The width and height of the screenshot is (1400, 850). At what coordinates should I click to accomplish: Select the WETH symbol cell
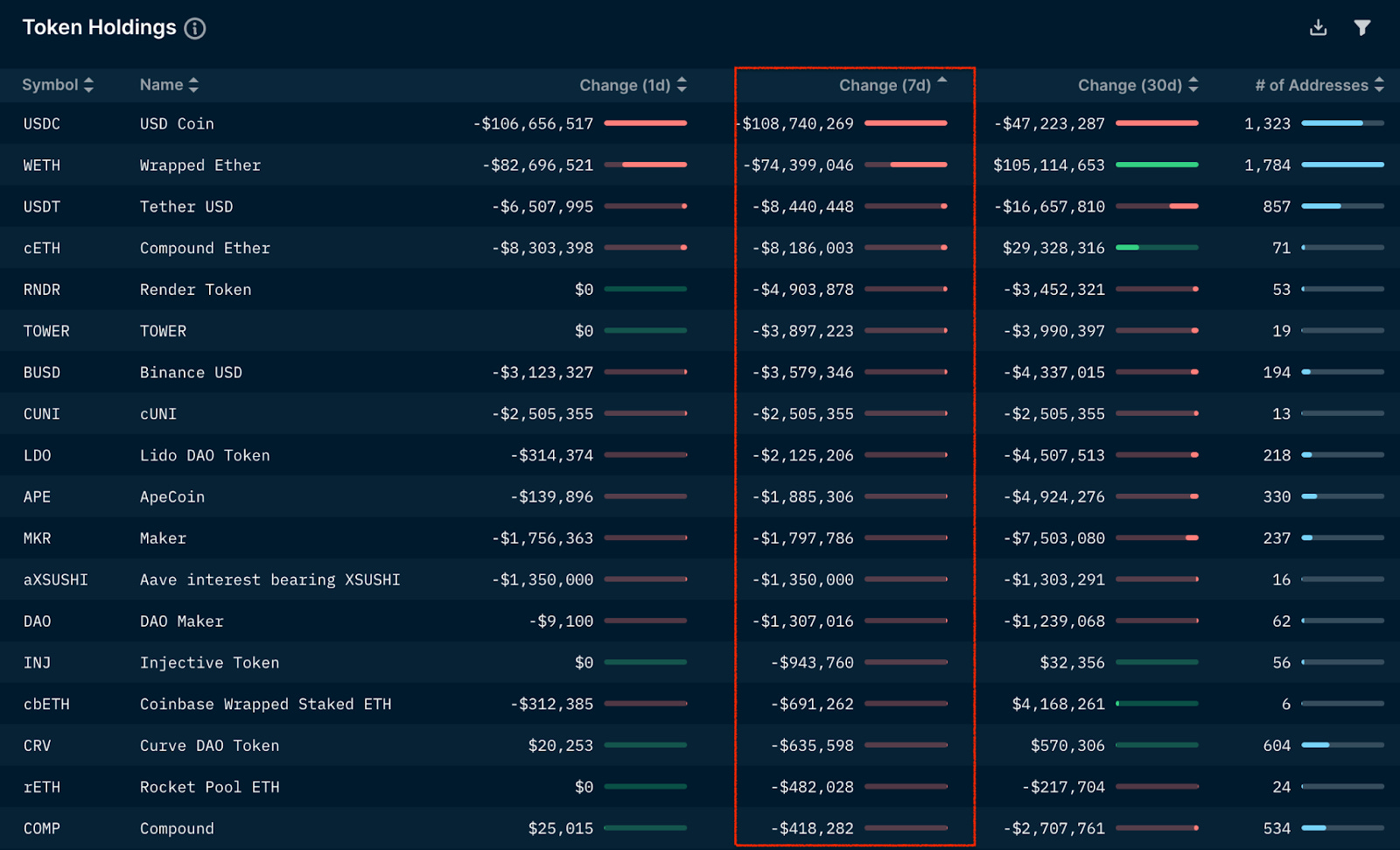42,165
